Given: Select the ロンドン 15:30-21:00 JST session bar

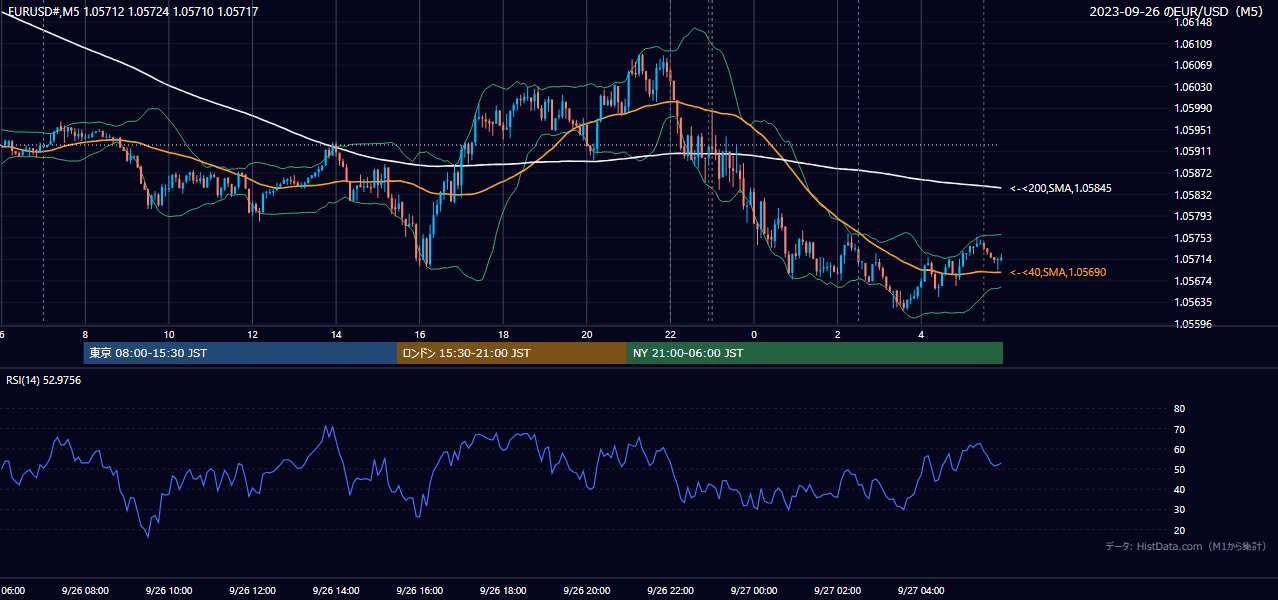Looking at the screenshot, I should point(512,353).
